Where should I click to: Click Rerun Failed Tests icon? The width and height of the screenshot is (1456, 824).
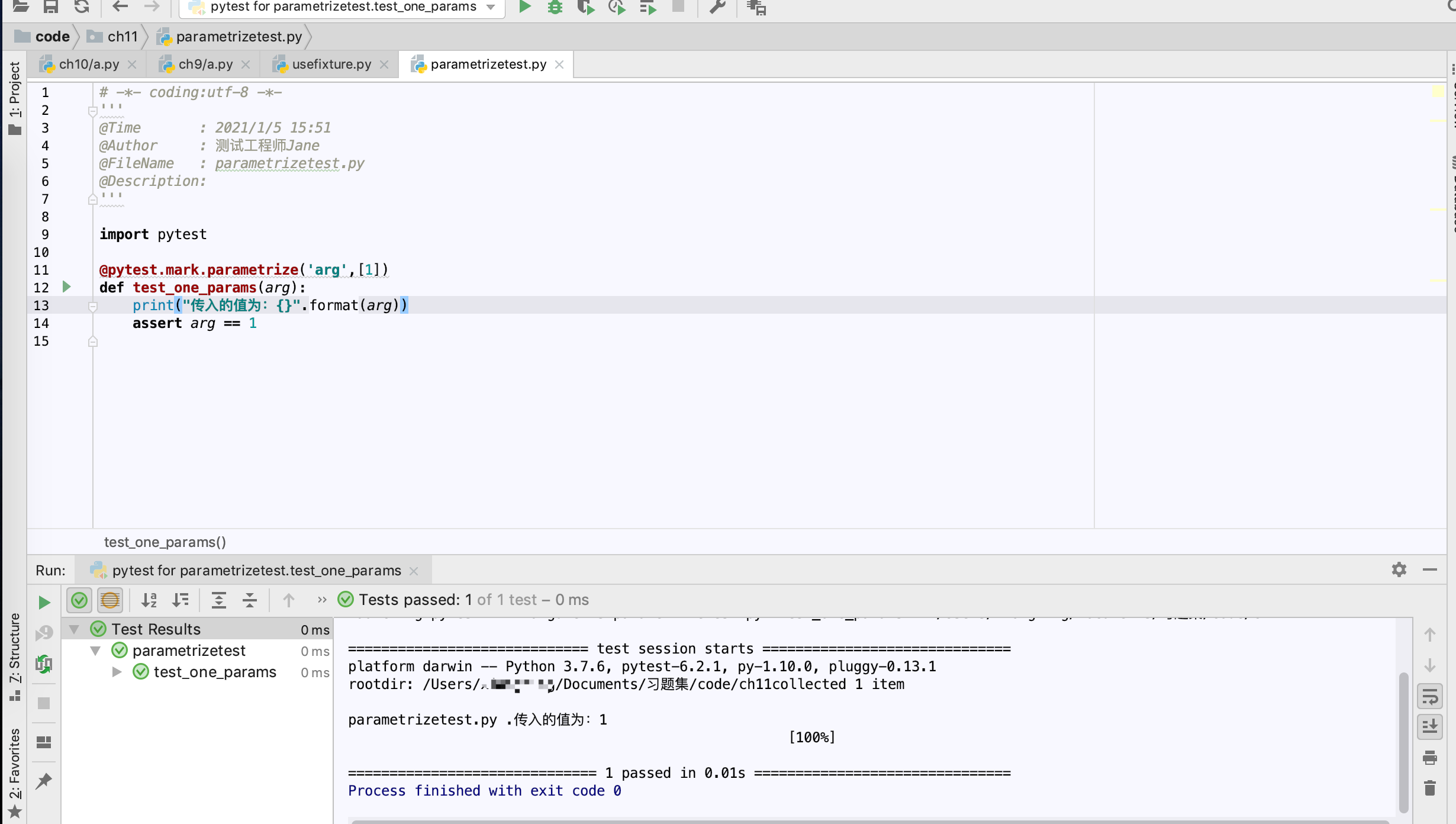click(x=44, y=633)
